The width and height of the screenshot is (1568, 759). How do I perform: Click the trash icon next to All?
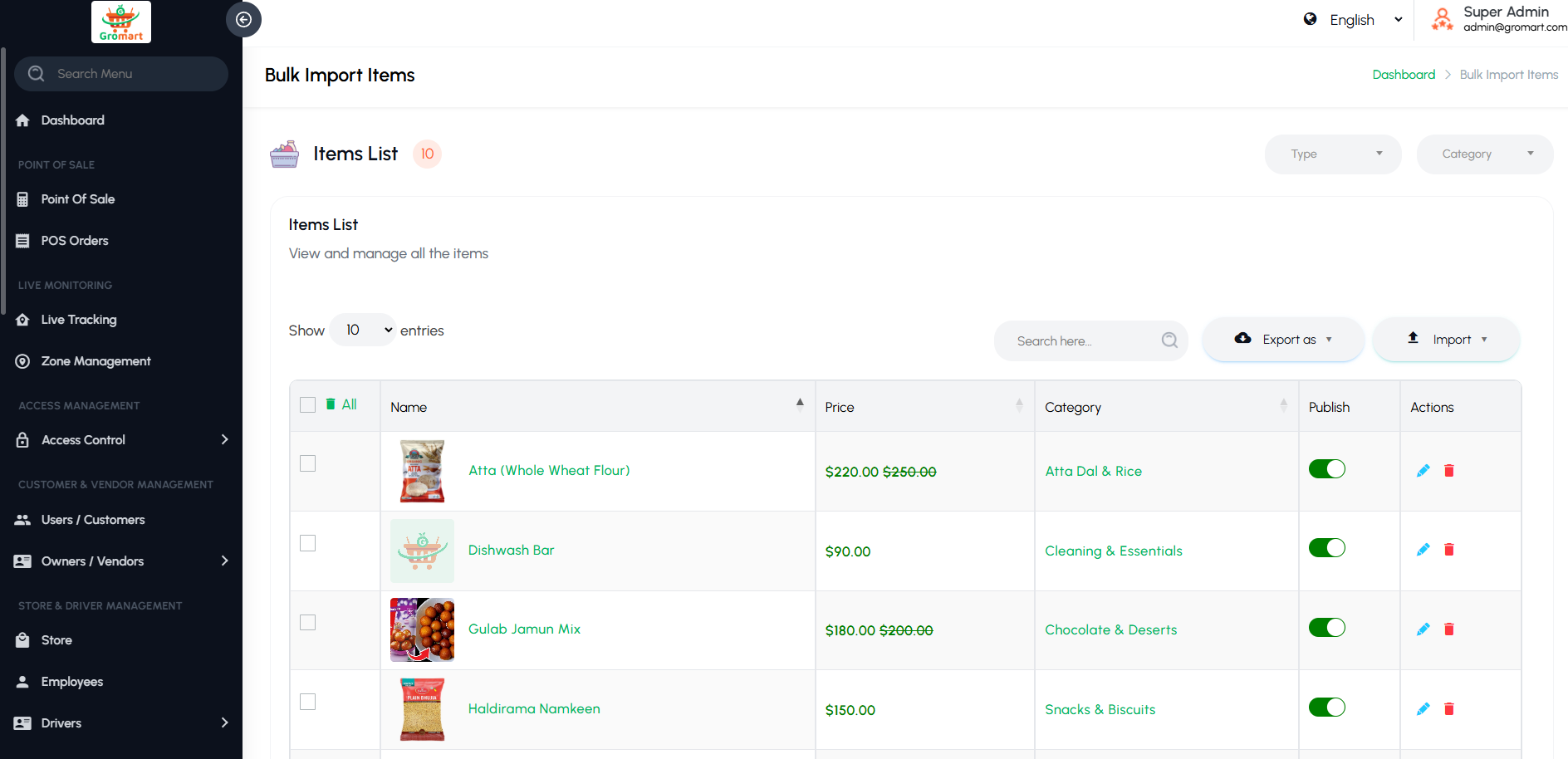(x=331, y=404)
